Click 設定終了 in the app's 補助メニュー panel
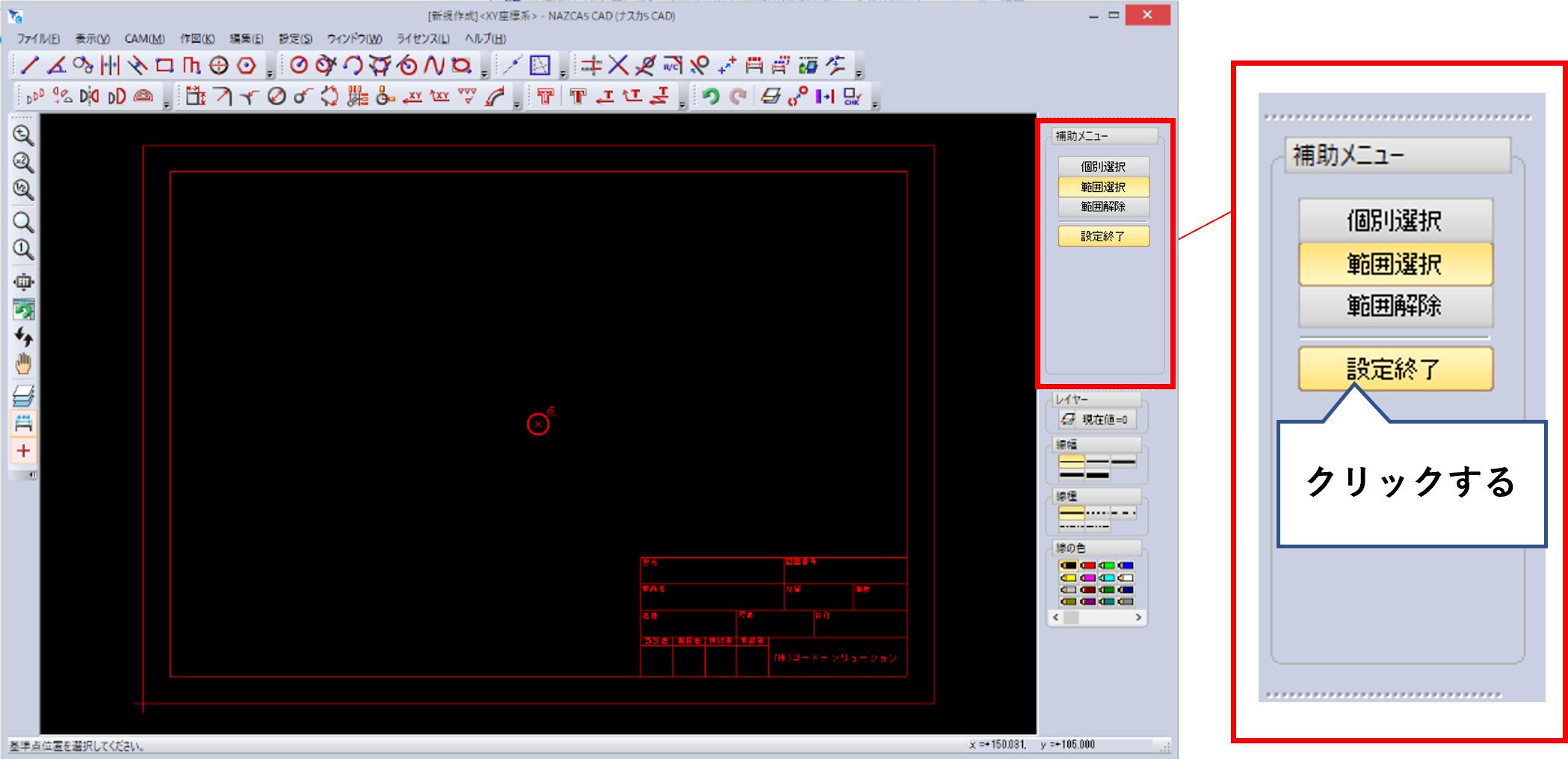The height and width of the screenshot is (759, 1568). [x=1104, y=236]
